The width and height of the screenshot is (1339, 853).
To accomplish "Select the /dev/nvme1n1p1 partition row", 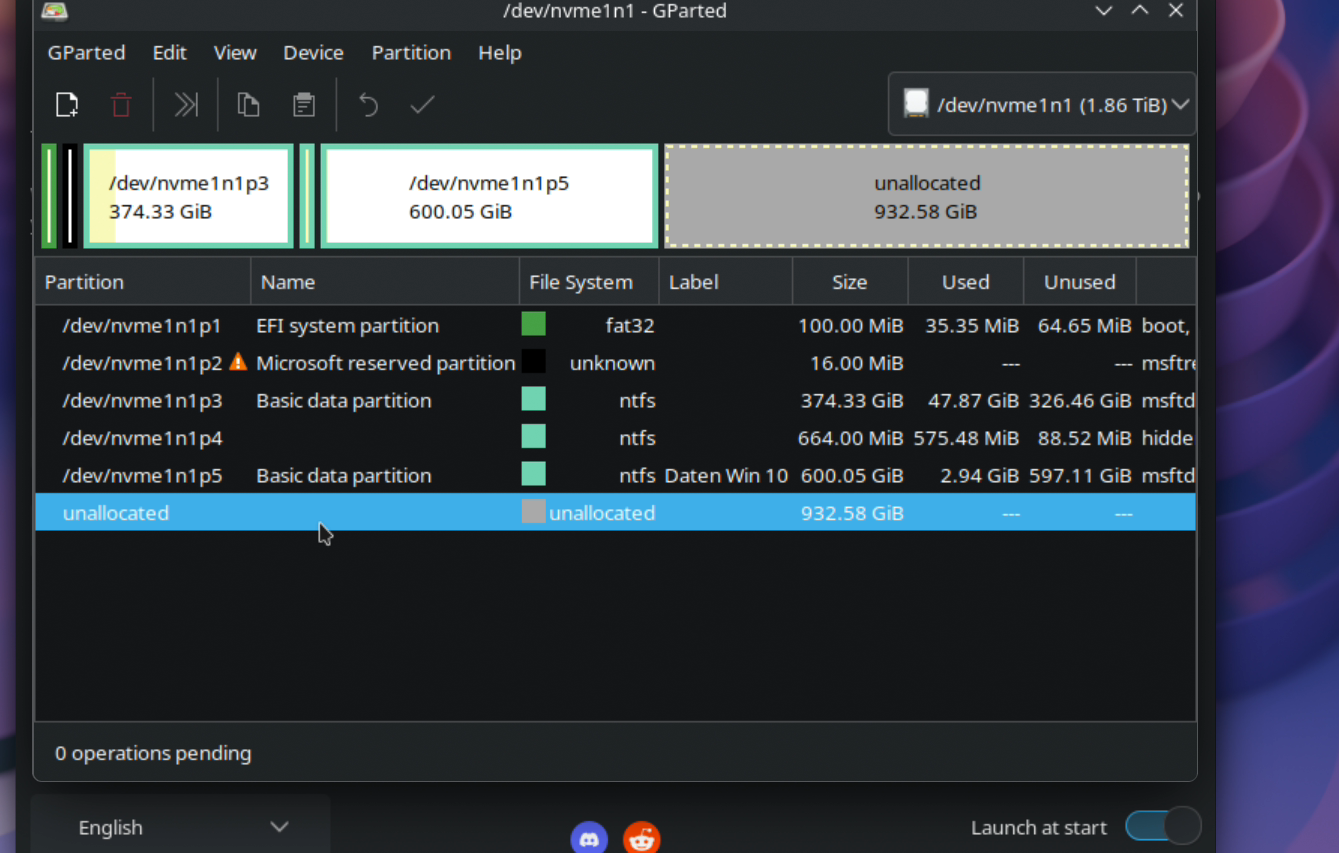I will [x=615, y=325].
